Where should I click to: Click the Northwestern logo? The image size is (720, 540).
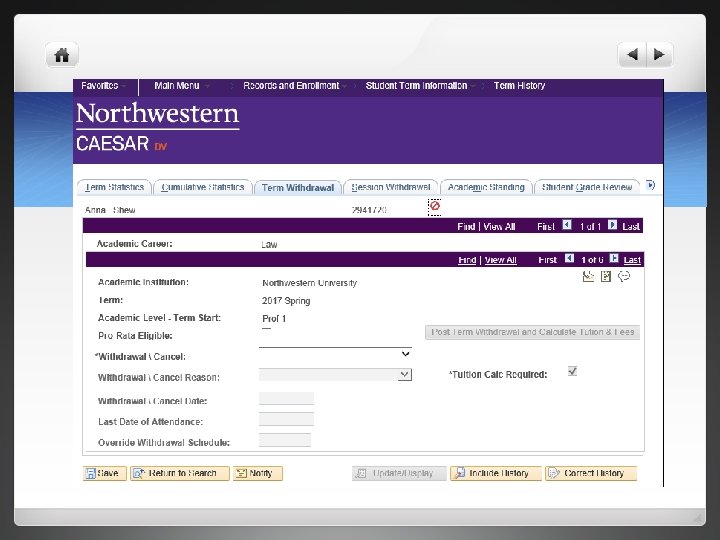pos(158,114)
